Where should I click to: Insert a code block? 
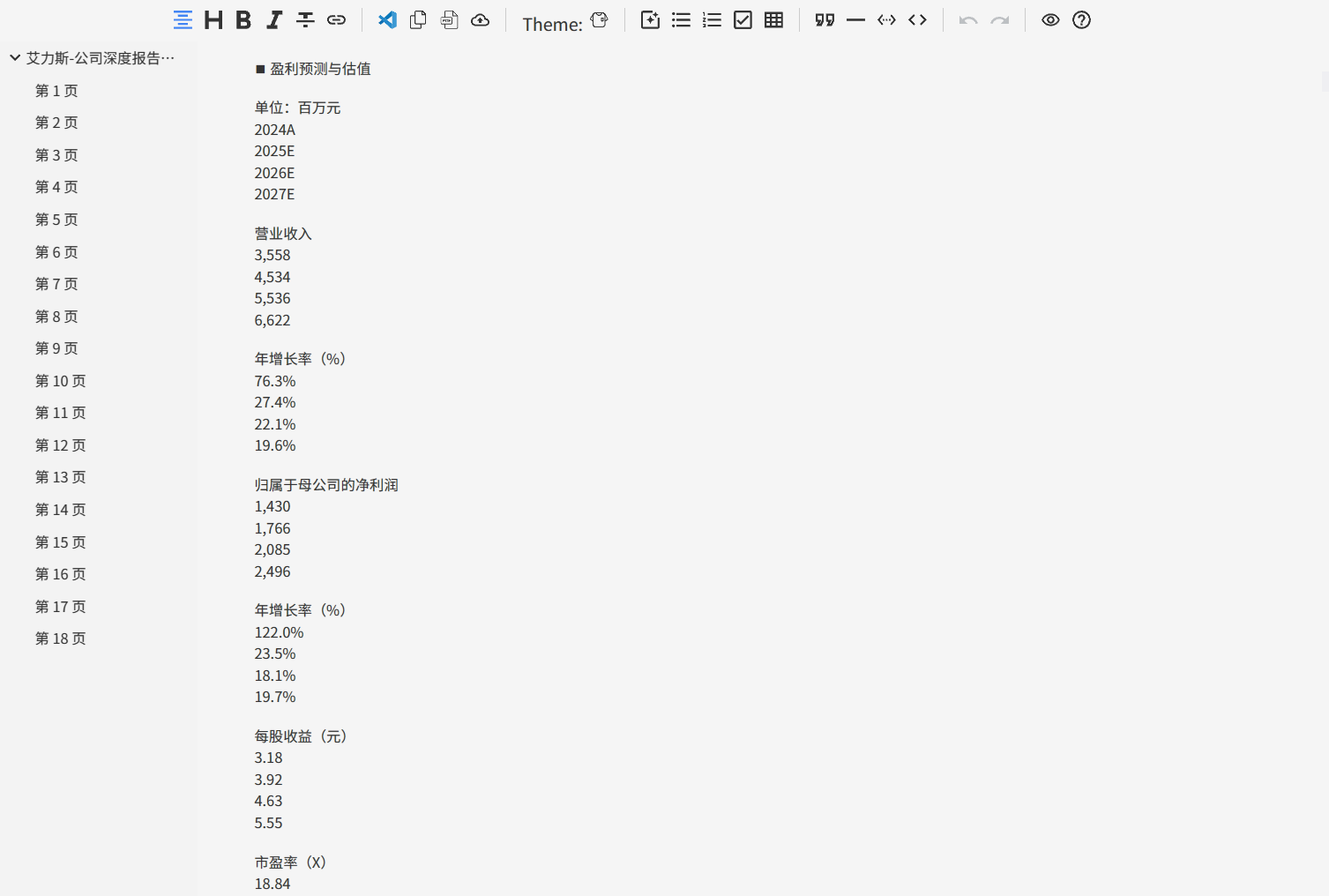pos(917,20)
